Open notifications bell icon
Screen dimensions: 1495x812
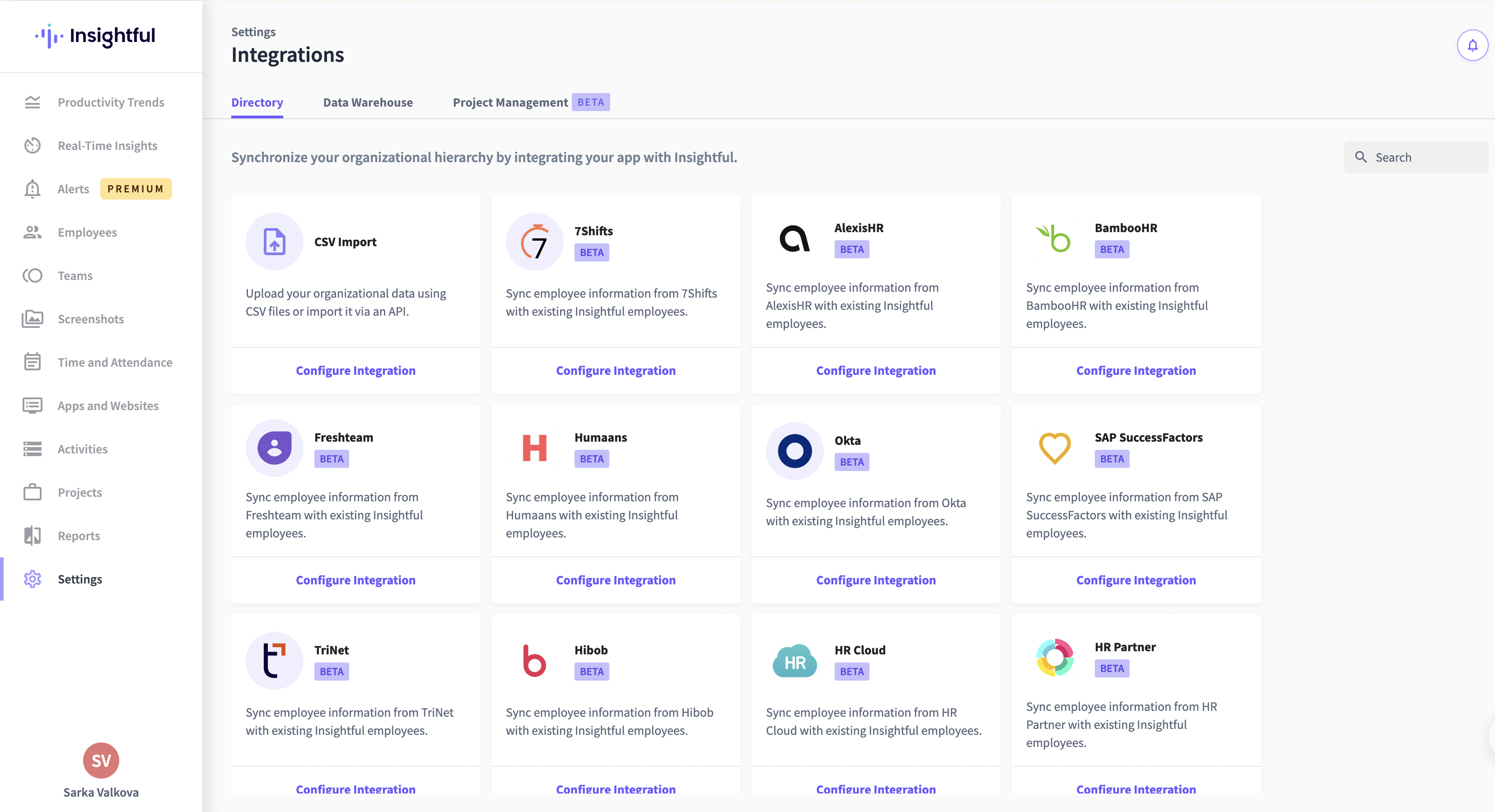coord(1472,45)
